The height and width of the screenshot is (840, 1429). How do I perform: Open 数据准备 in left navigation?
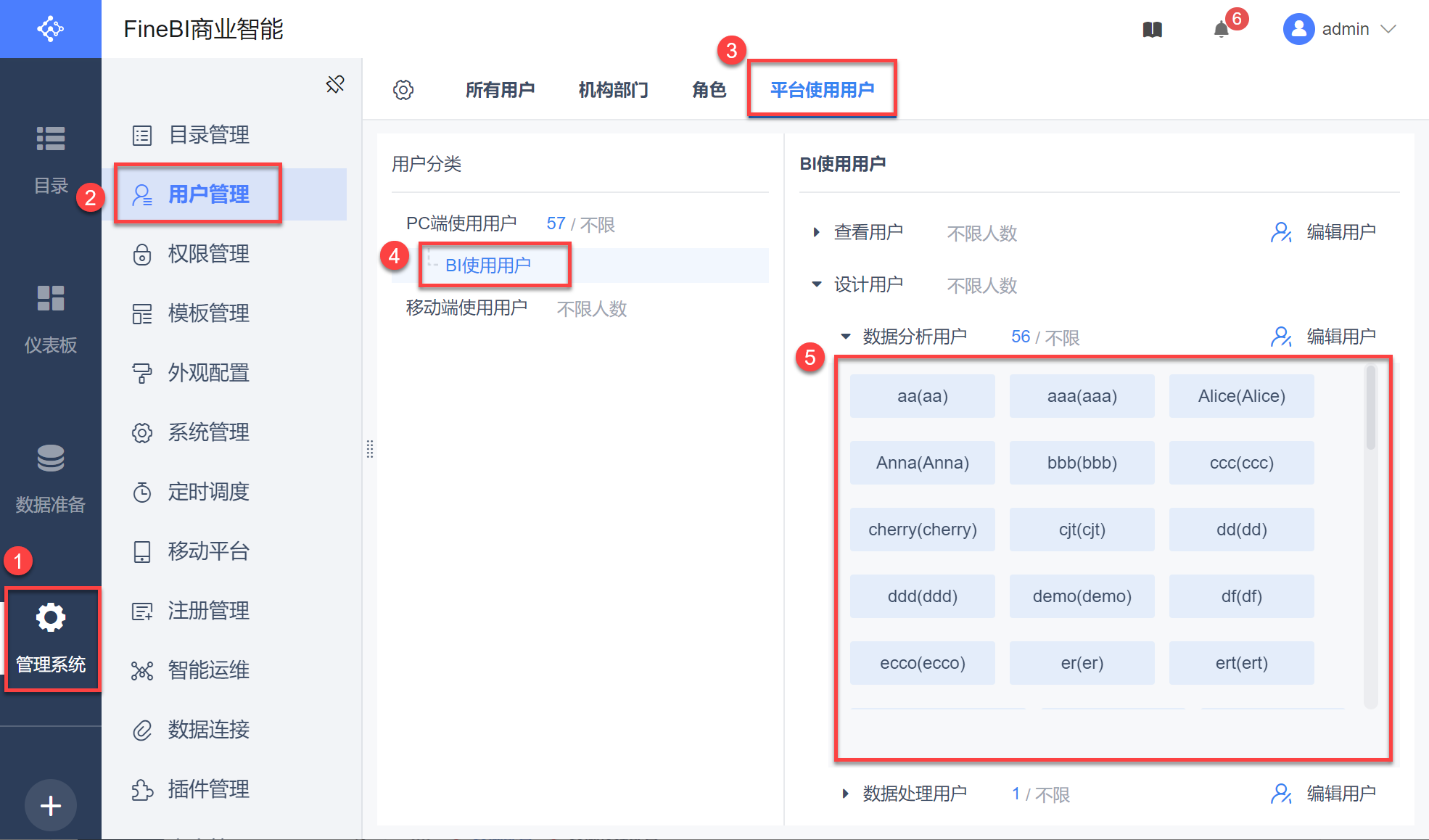click(x=51, y=477)
